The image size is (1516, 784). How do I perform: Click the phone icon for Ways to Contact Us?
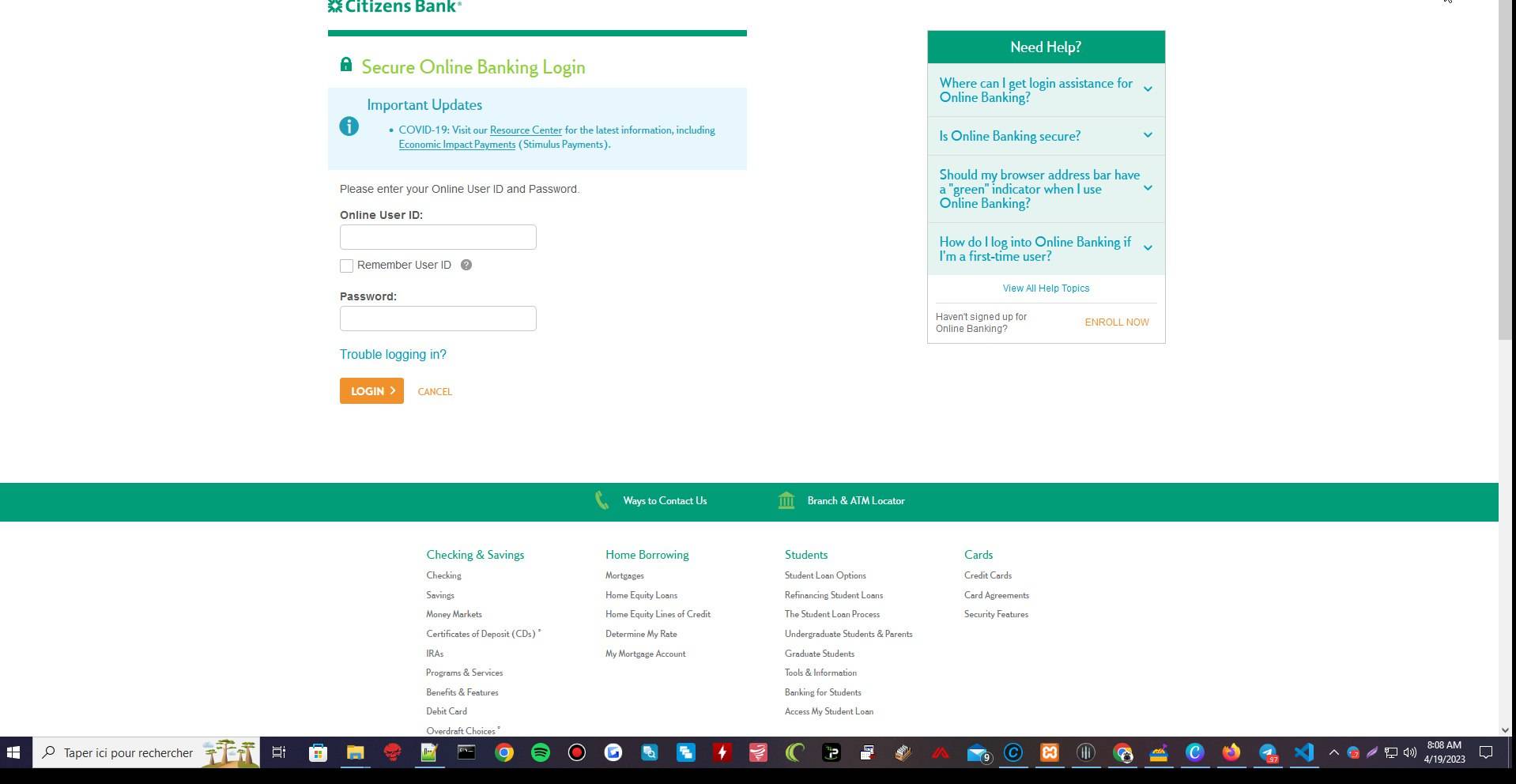(x=602, y=501)
